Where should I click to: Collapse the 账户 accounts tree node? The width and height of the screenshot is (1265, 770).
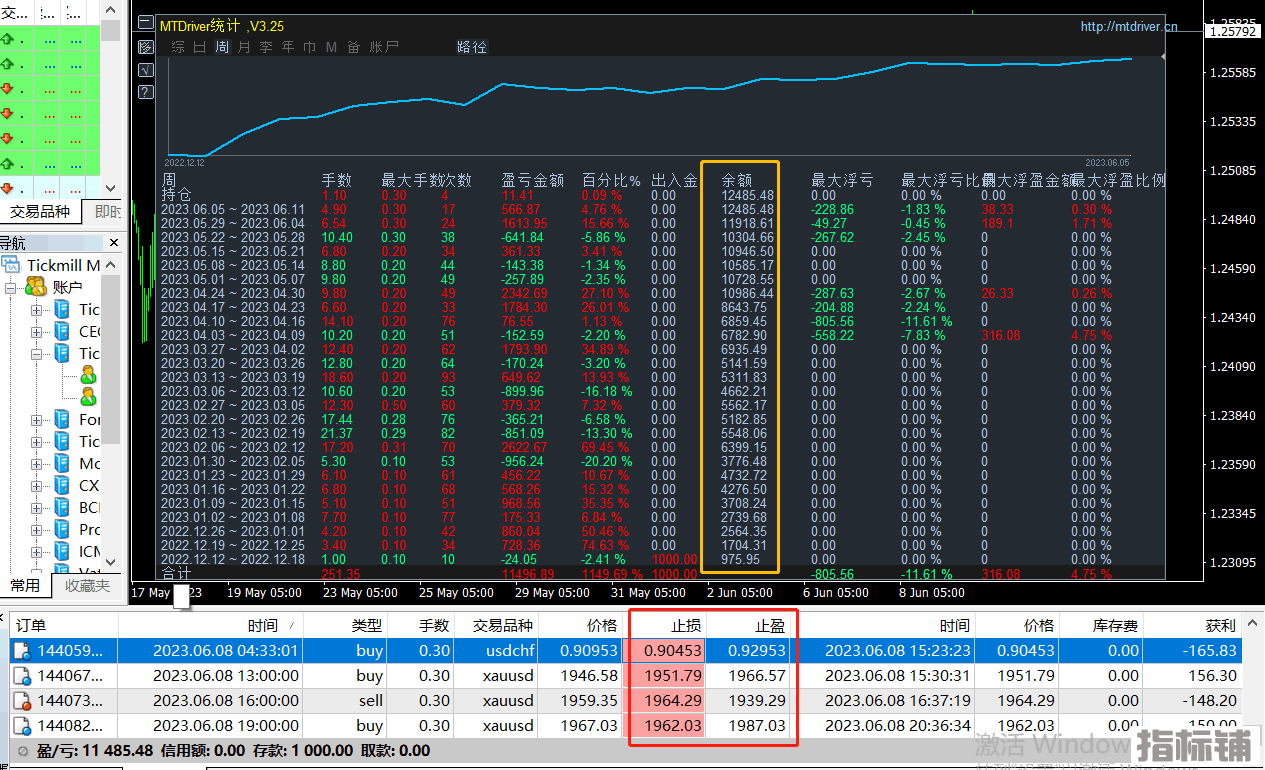(x=11, y=287)
